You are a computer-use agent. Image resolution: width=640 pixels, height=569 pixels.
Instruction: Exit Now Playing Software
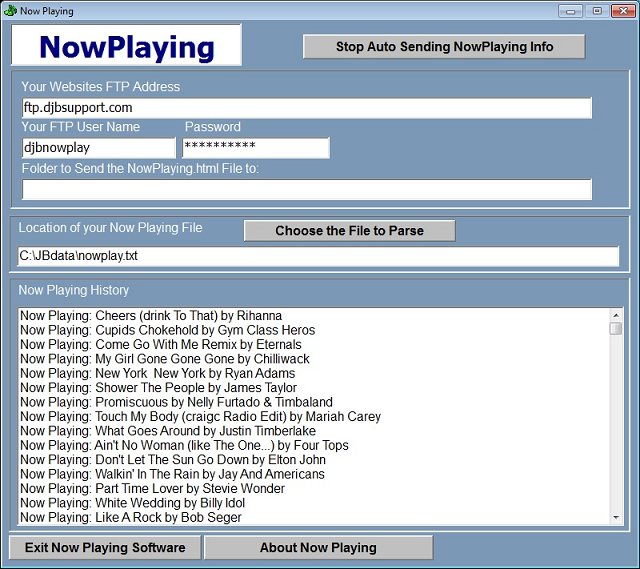tap(105, 548)
